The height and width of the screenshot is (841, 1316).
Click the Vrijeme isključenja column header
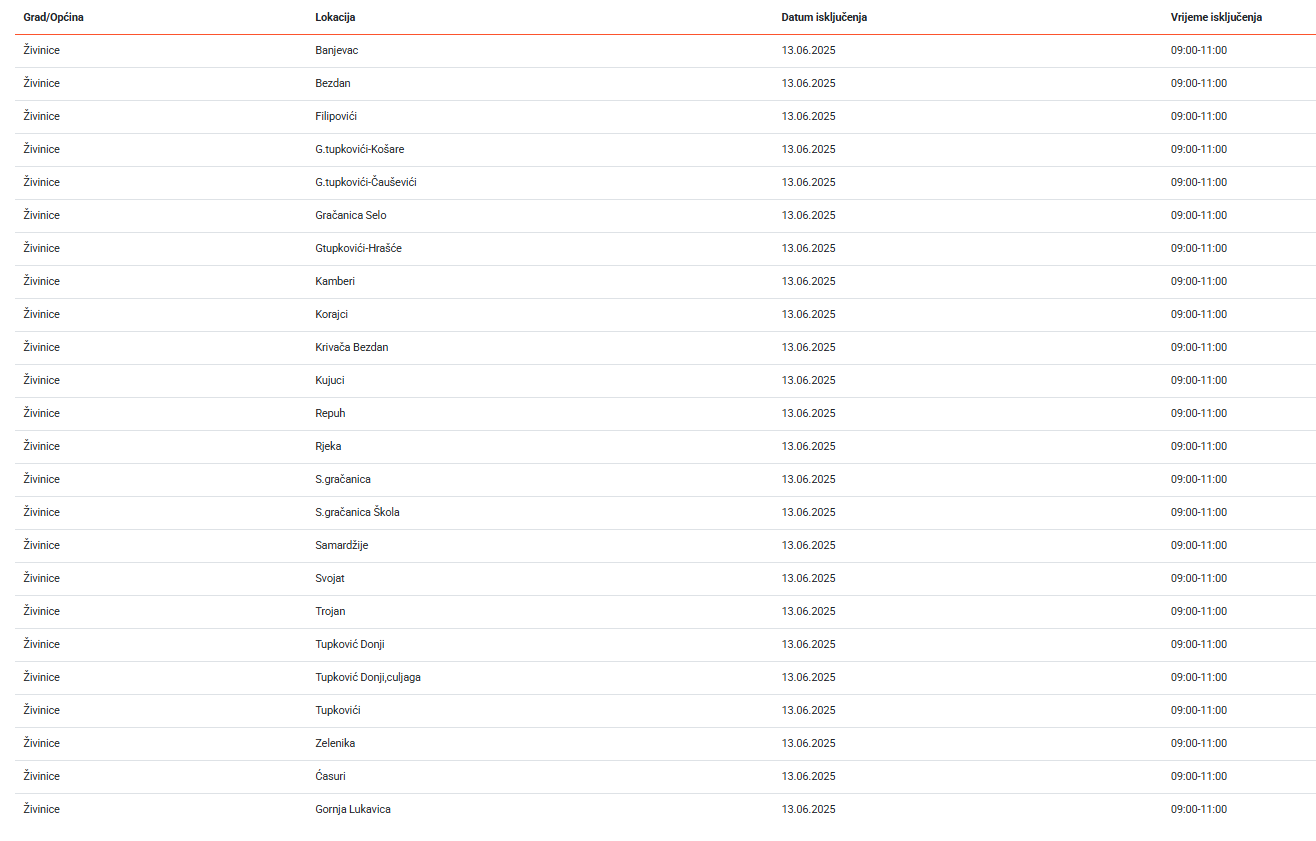[1216, 17]
